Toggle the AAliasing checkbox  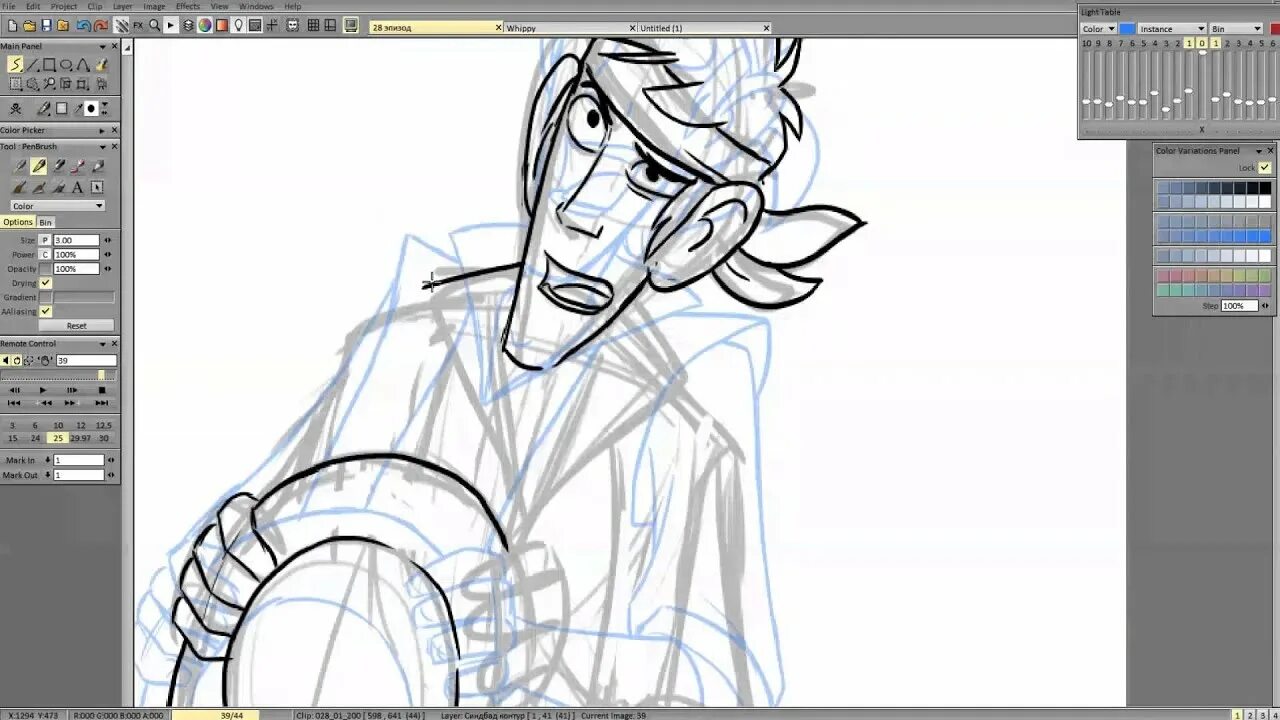pos(45,311)
